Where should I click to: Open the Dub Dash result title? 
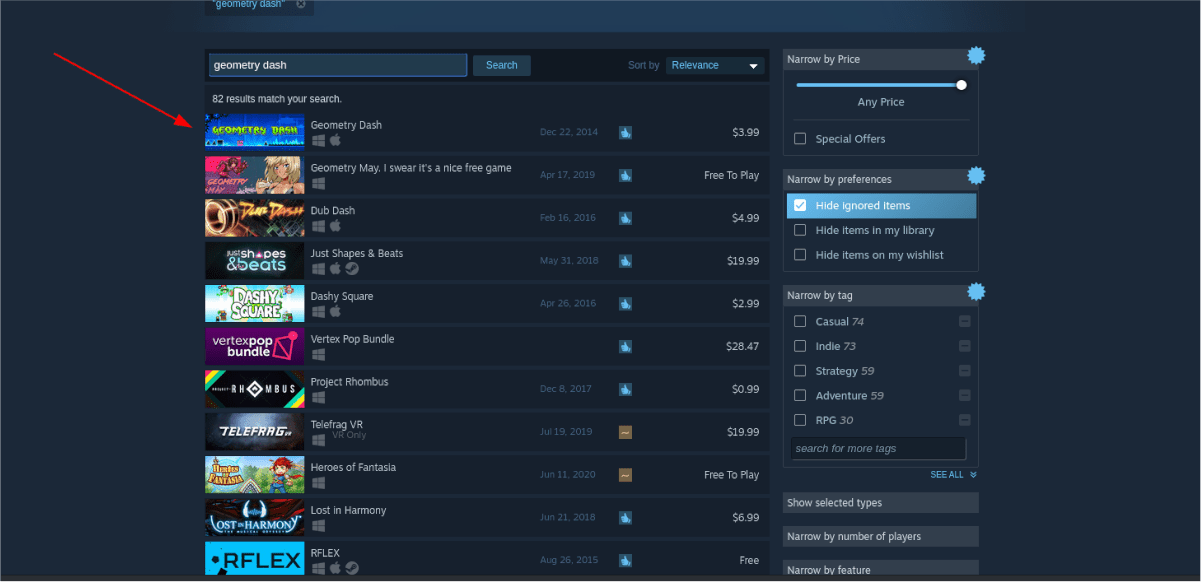(333, 211)
